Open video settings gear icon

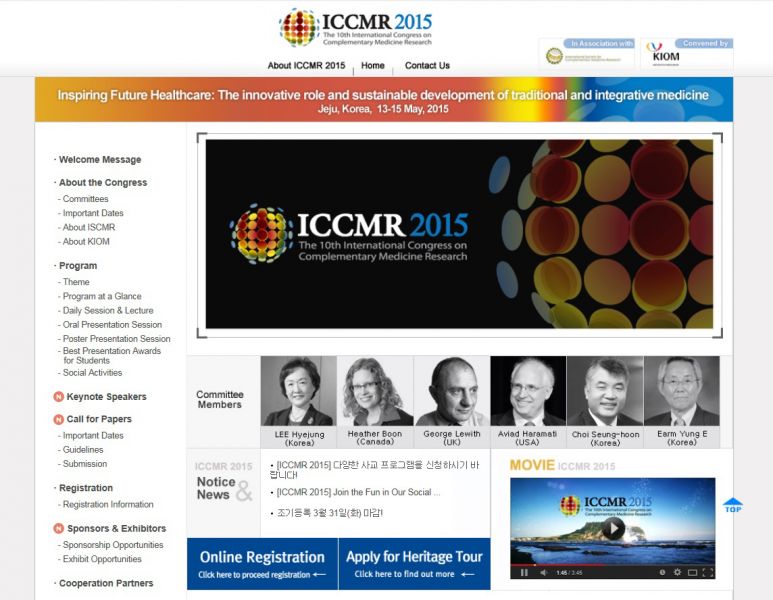pyautogui.click(x=677, y=572)
